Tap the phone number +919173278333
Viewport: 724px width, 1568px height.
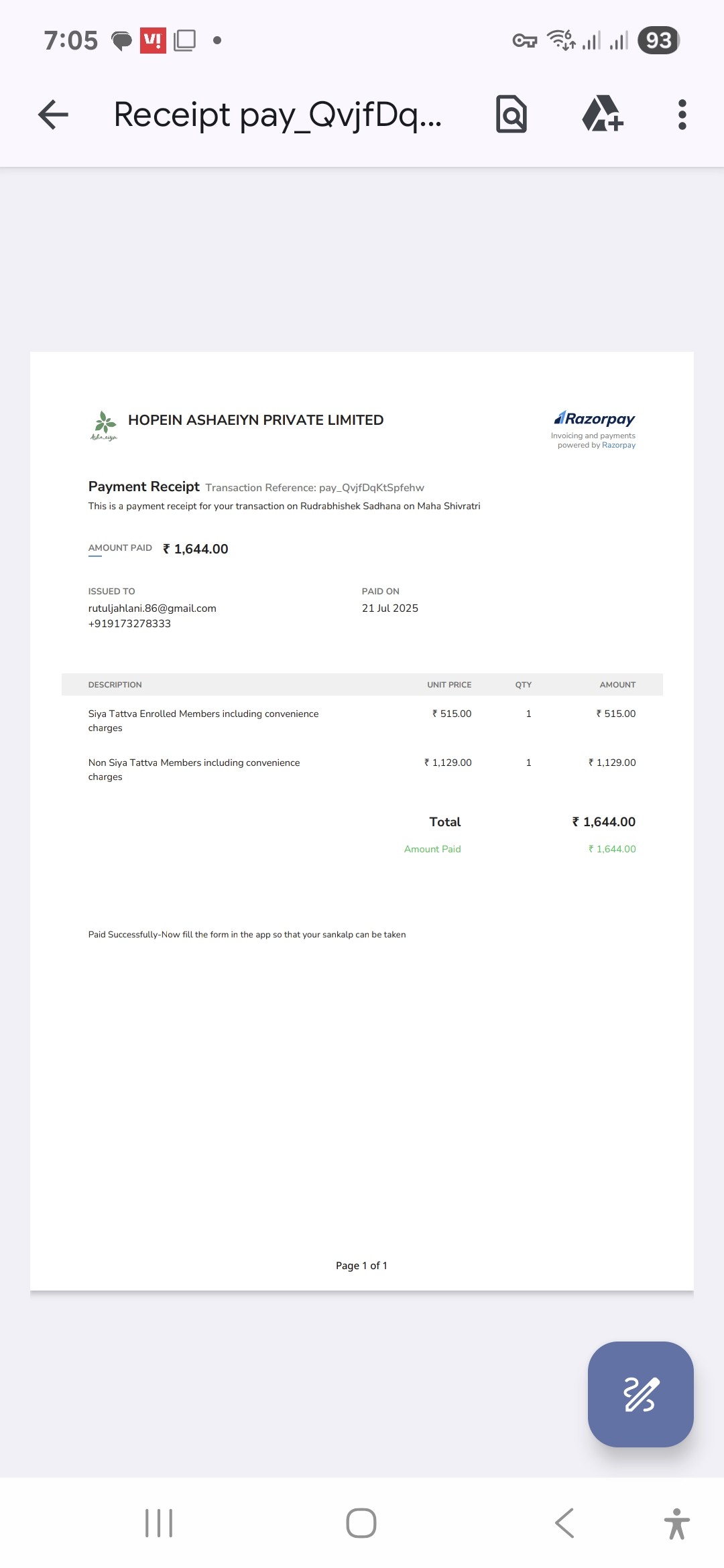pos(129,624)
